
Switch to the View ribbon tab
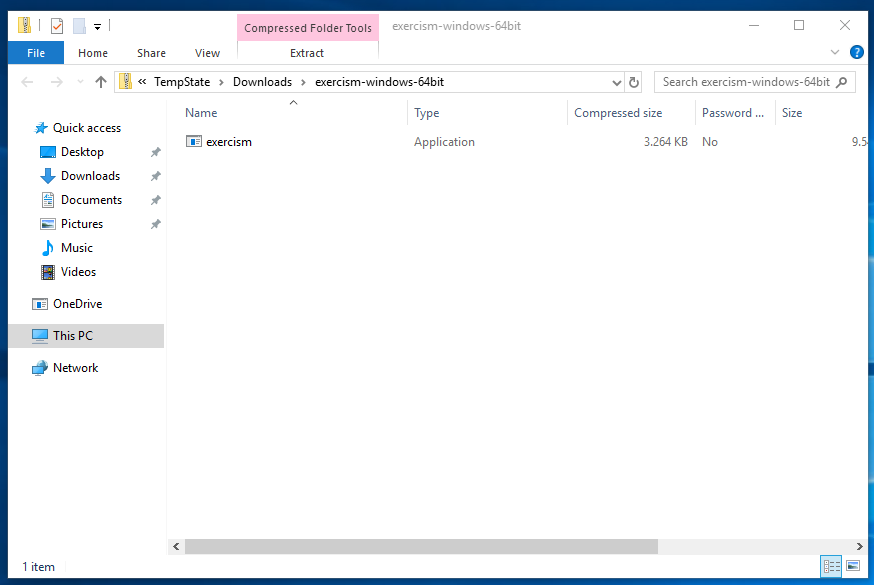coord(207,53)
